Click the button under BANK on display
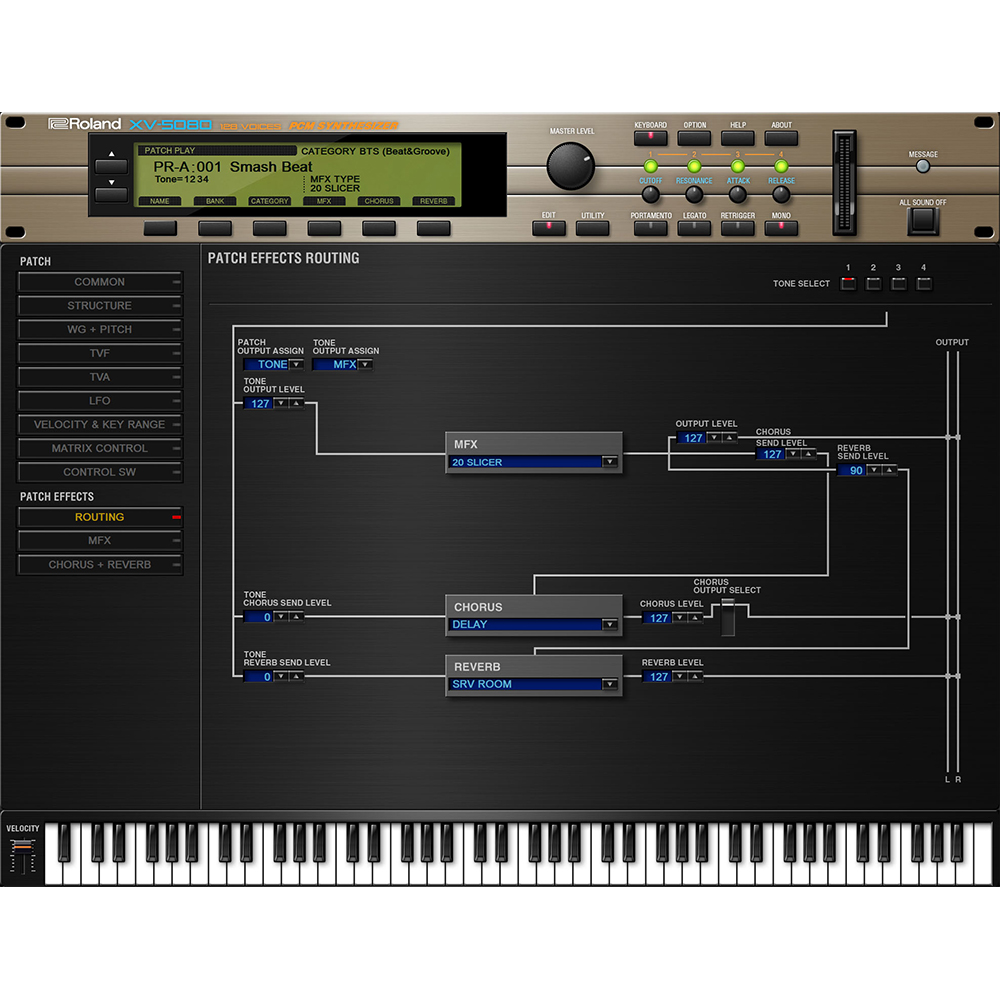 tap(215, 228)
